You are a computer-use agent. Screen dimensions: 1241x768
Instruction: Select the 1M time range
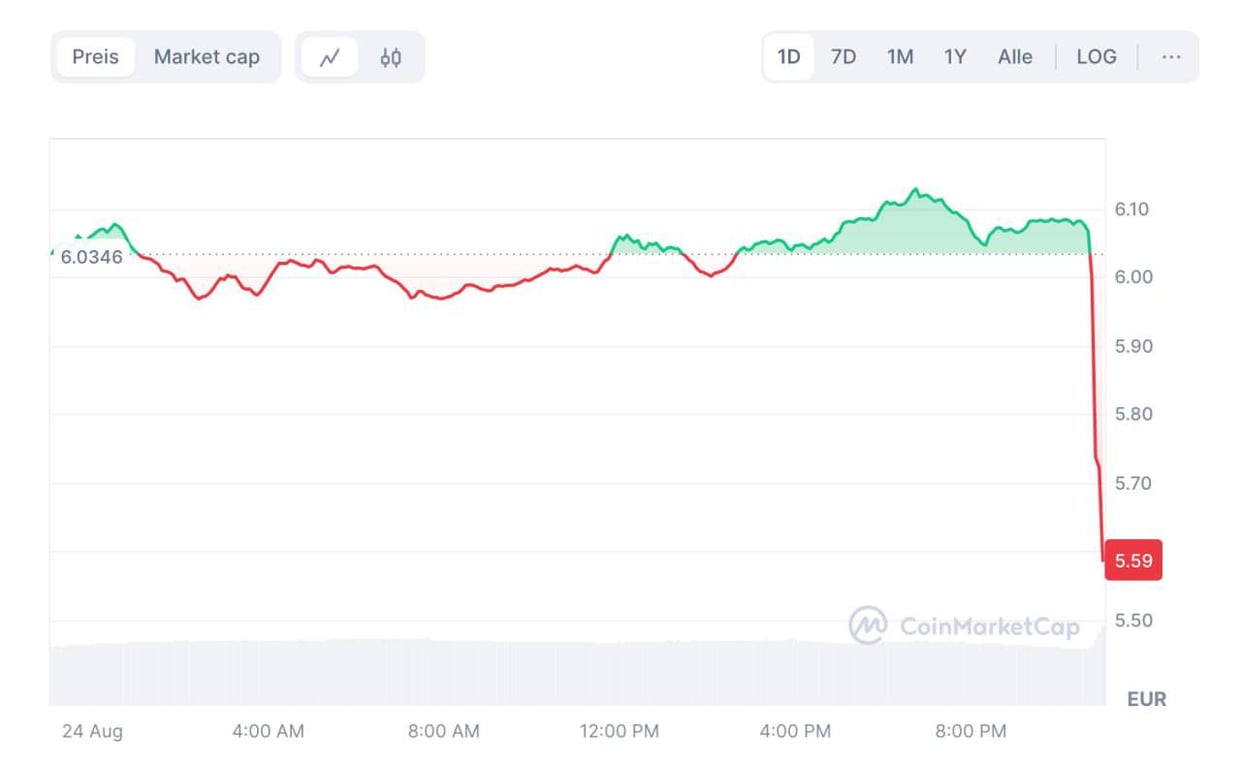pyautogui.click(x=899, y=57)
